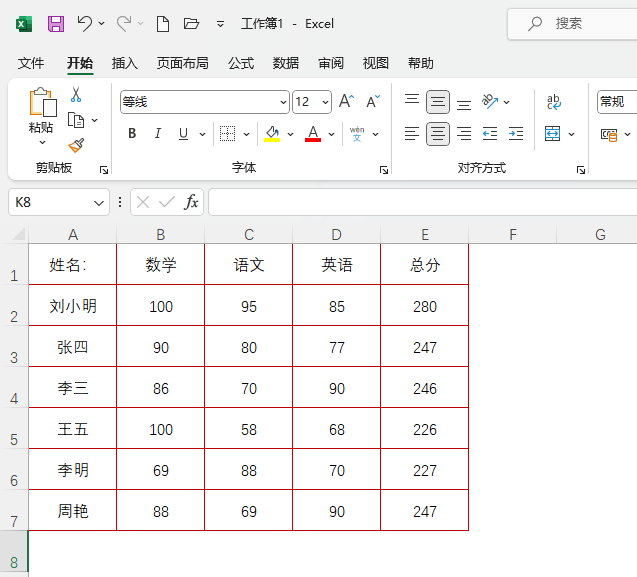Click the Increase Indent icon
637x577 pixels.
click(x=516, y=134)
